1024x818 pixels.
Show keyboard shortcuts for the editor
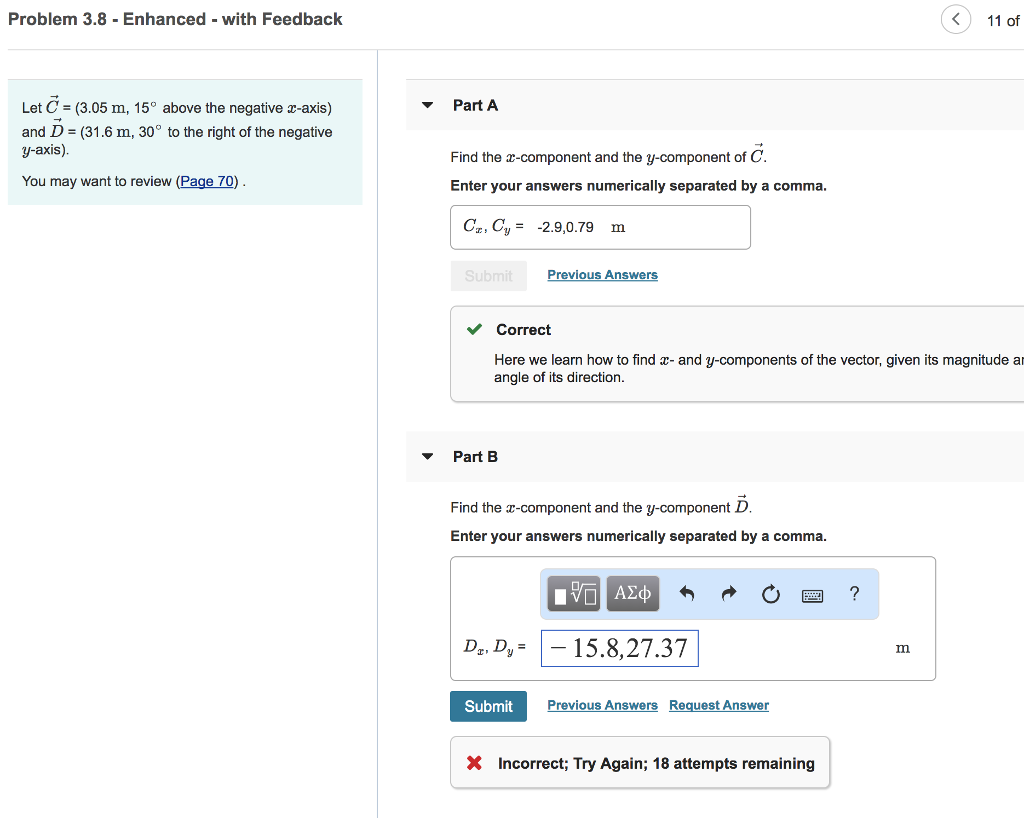coord(812,594)
